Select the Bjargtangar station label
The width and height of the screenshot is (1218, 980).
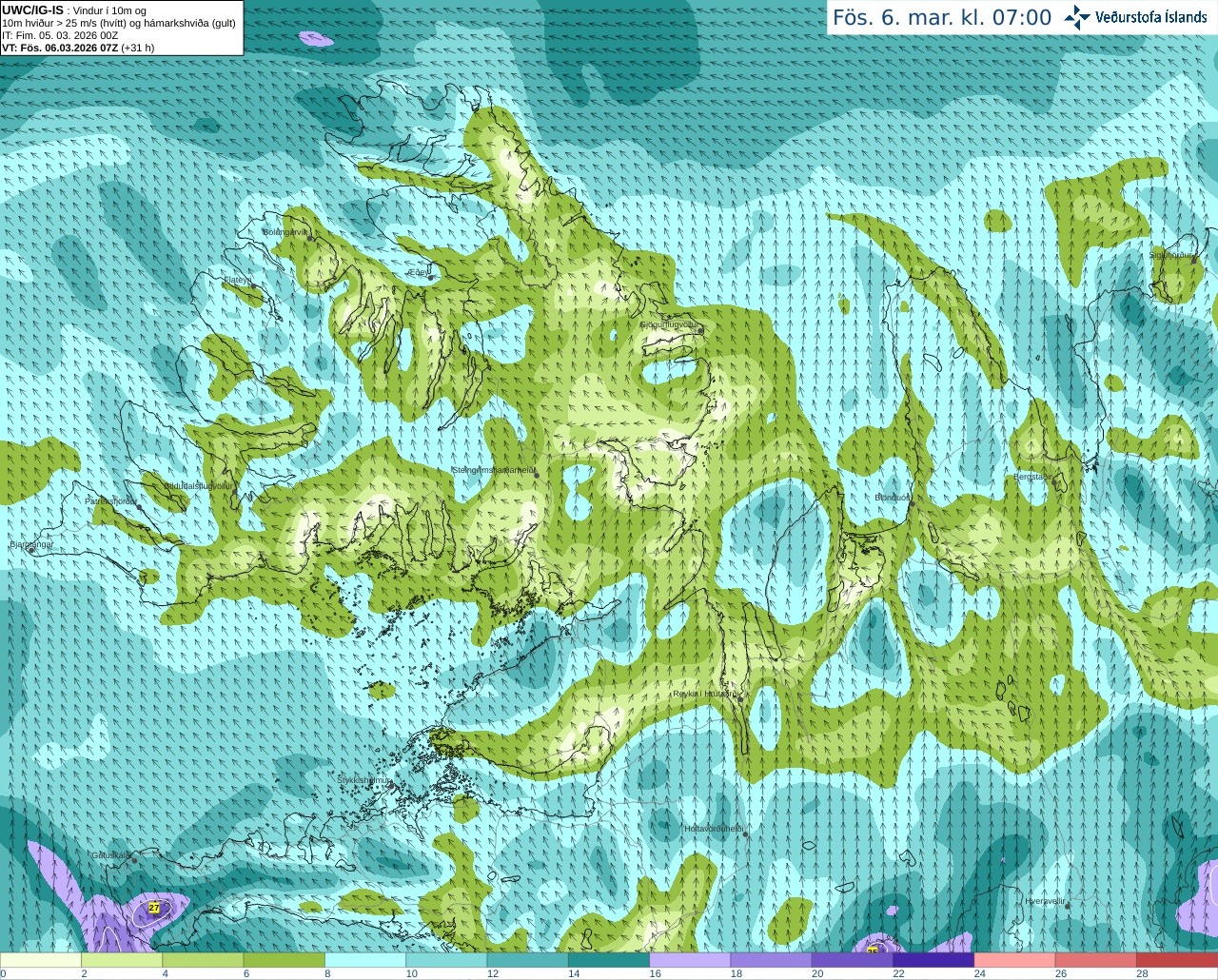click(x=31, y=544)
